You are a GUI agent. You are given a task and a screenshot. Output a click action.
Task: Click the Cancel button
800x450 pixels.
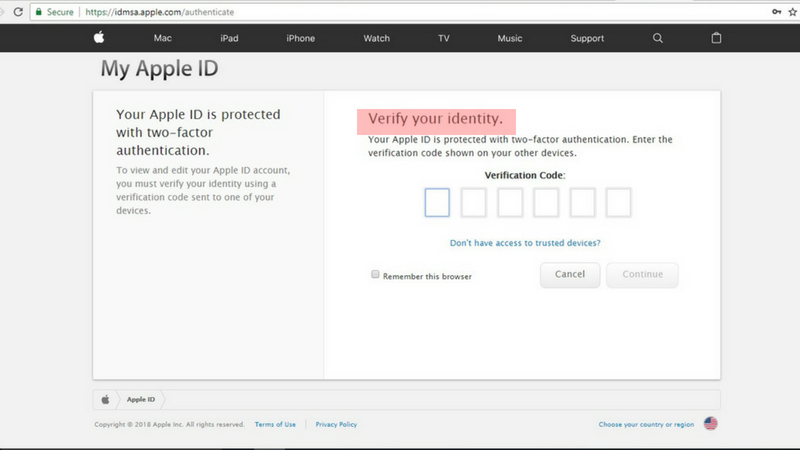[x=570, y=274]
